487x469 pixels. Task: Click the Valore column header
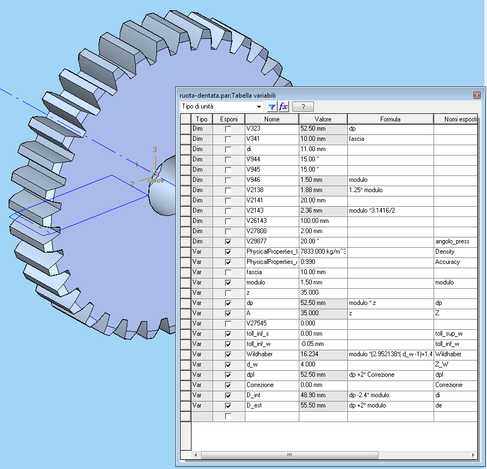coord(323,119)
